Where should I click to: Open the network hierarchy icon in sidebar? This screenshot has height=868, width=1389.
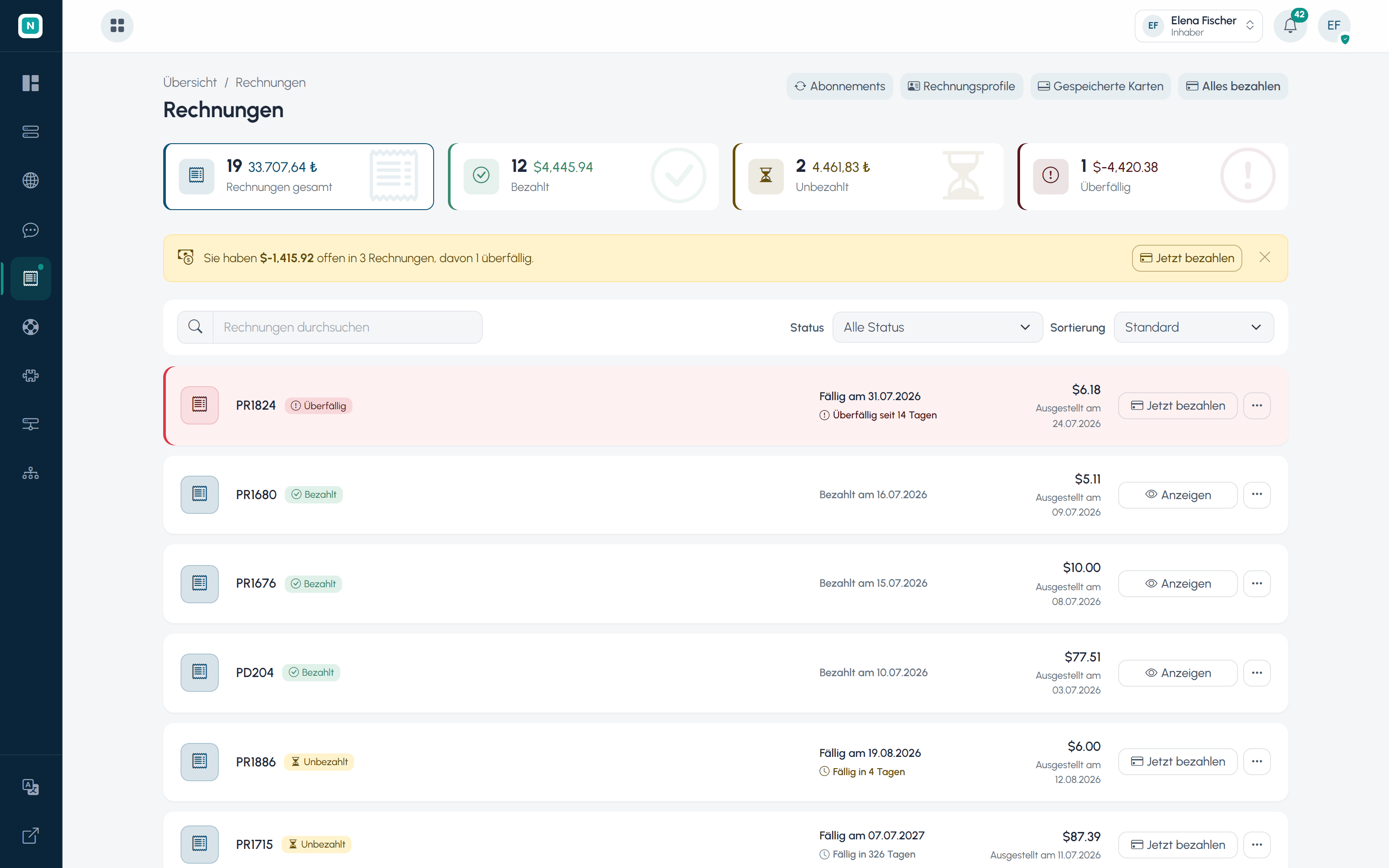(30, 473)
